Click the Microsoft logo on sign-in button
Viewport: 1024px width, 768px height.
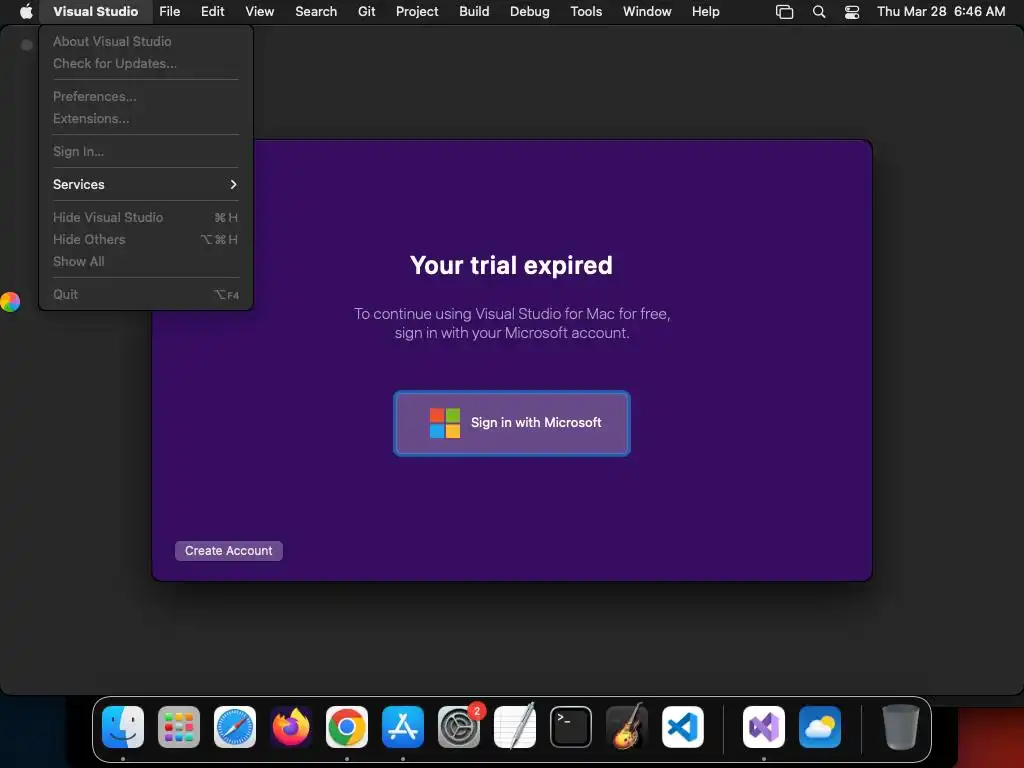point(445,423)
